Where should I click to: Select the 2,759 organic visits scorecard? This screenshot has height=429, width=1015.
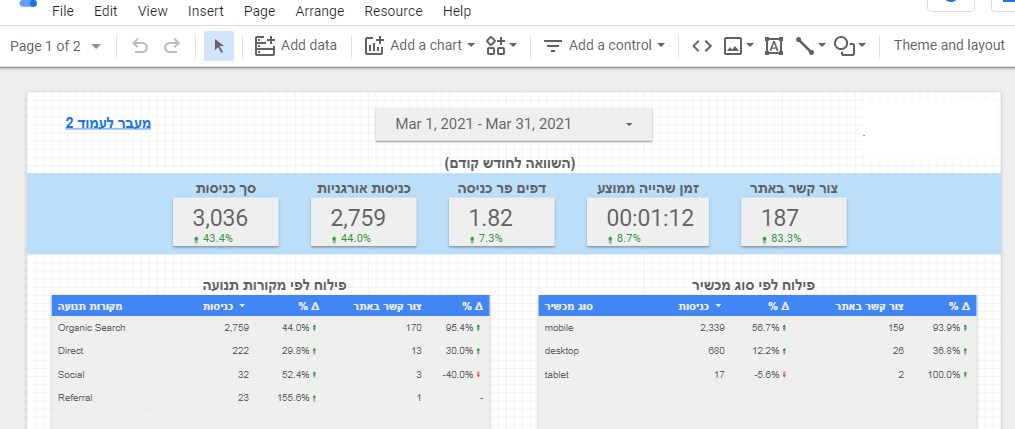[363, 222]
